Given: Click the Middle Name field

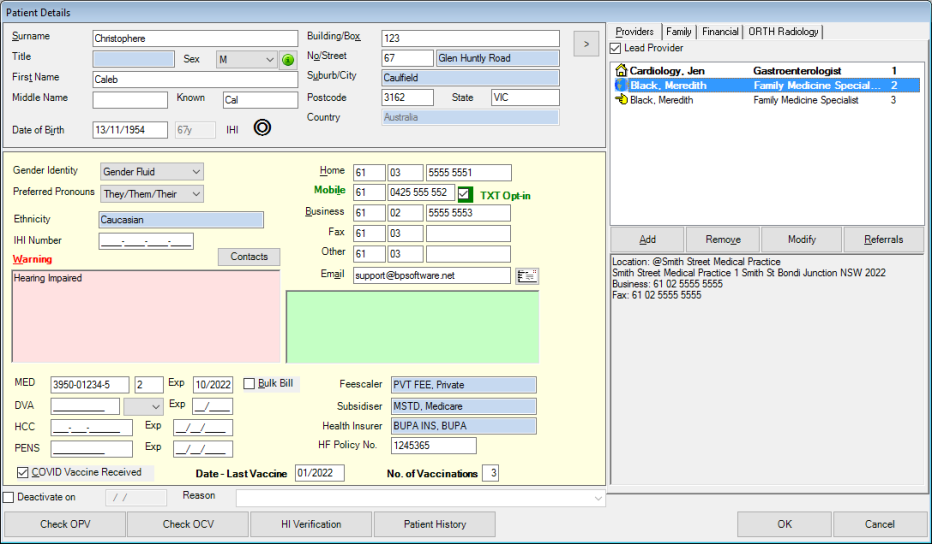Looking at the screenshot, I should click(x=130, y=100).
